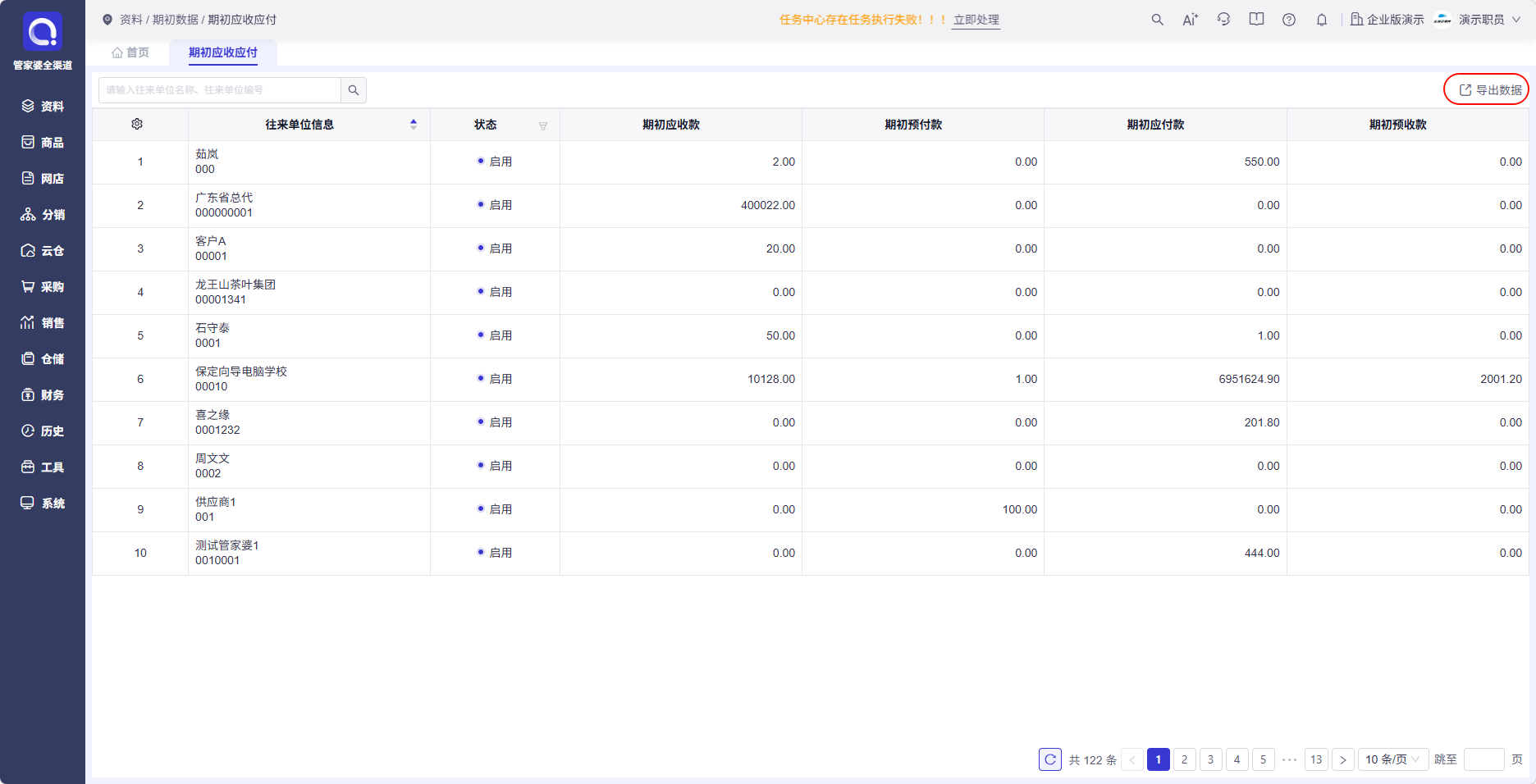Switch to the 首页 tab

click(130, 52)
